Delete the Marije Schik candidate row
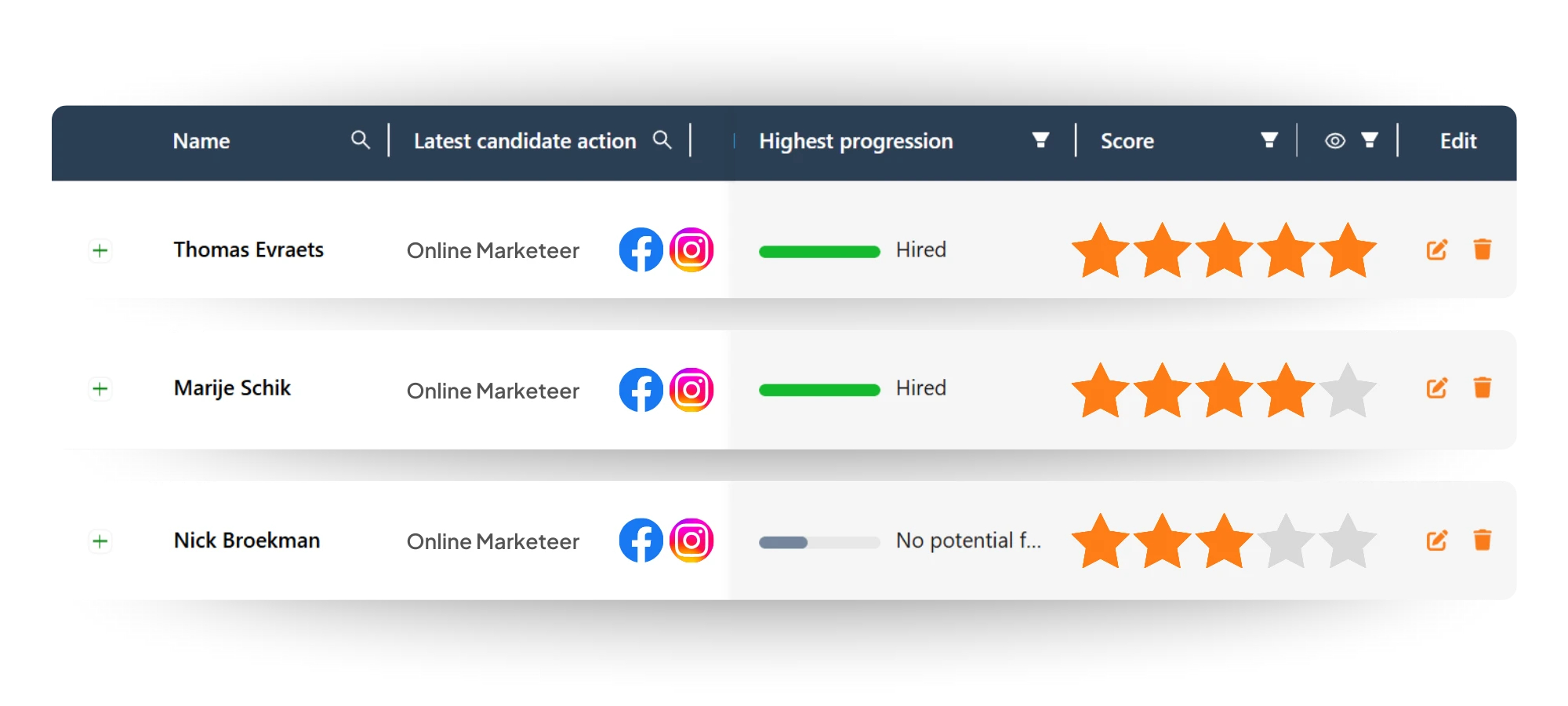Viewport: 1568px width, 706px height. pos(1482,388)
